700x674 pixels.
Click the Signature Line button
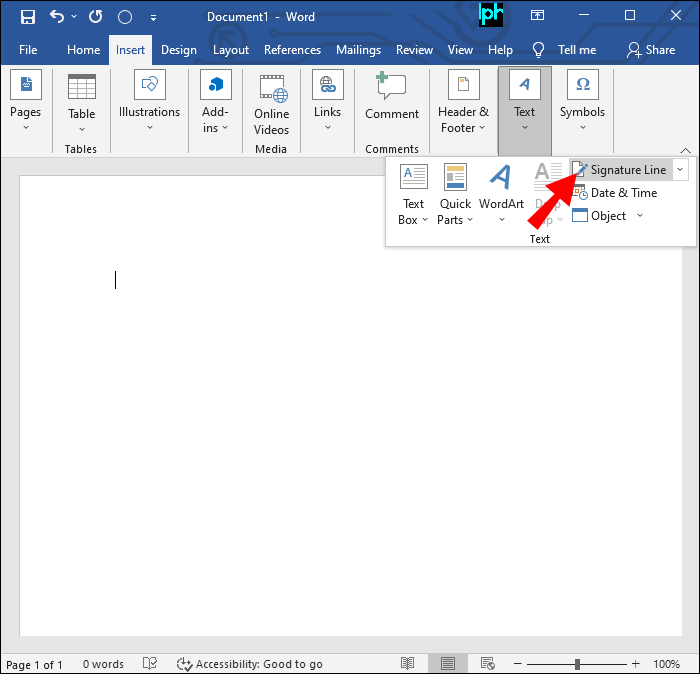(620, 170)
